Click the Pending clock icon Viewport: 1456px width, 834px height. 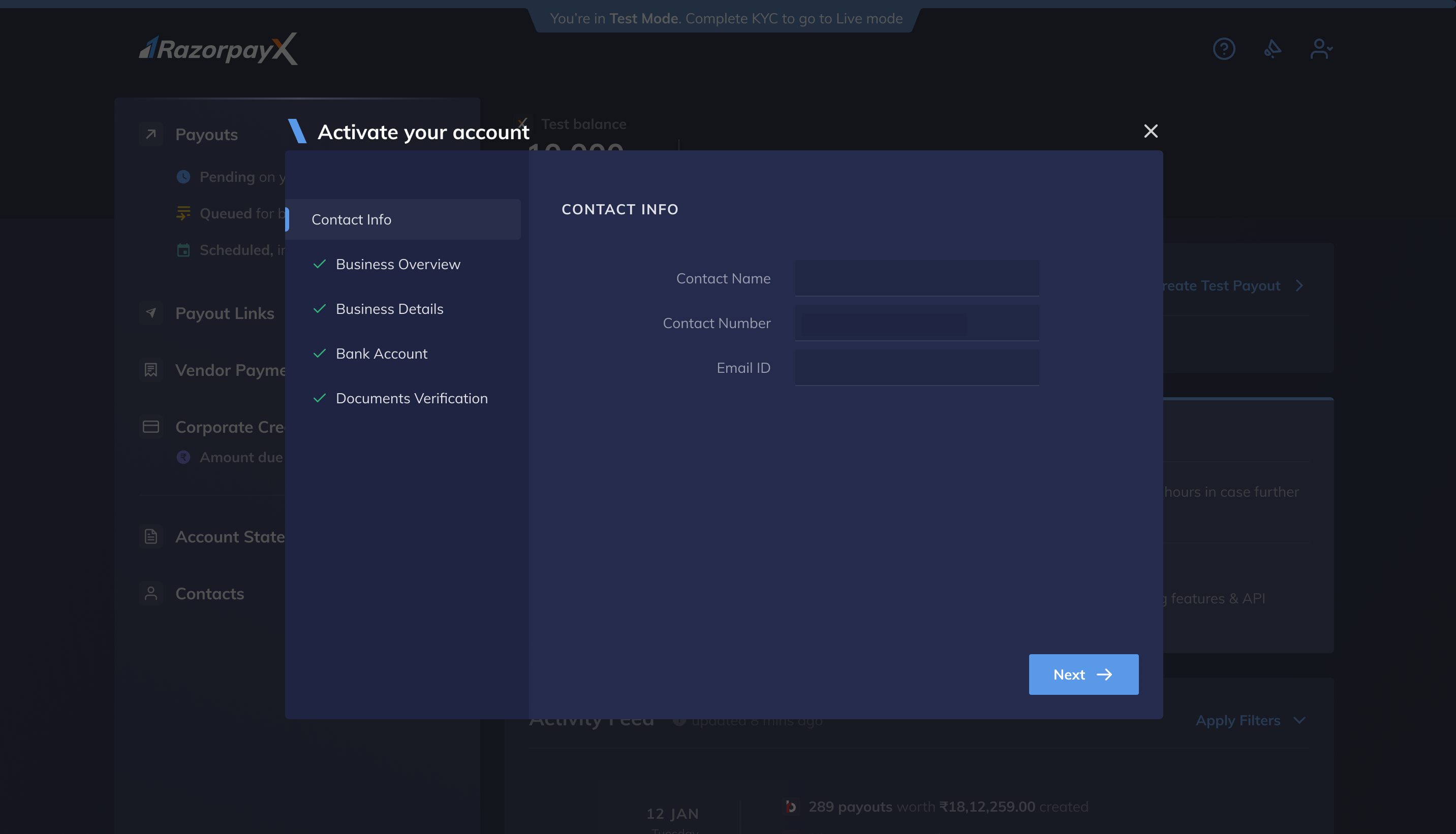tap(183, 177)
